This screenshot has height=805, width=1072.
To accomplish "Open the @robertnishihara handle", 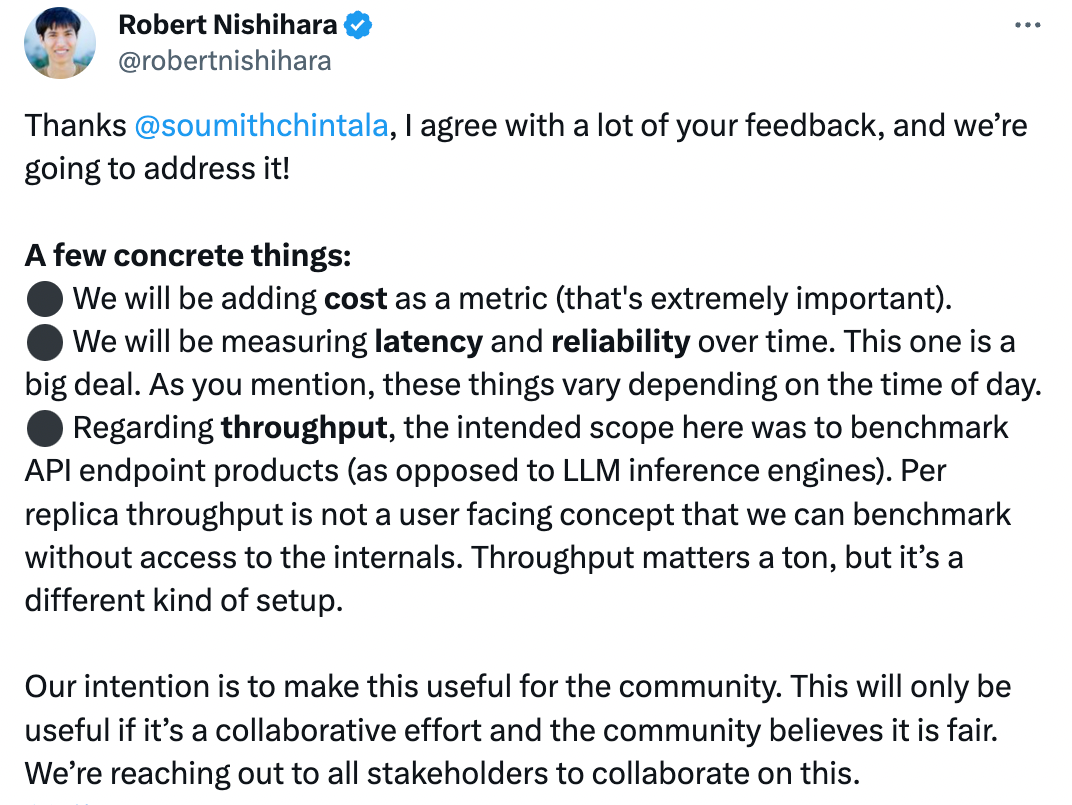I will pos(225,62).
